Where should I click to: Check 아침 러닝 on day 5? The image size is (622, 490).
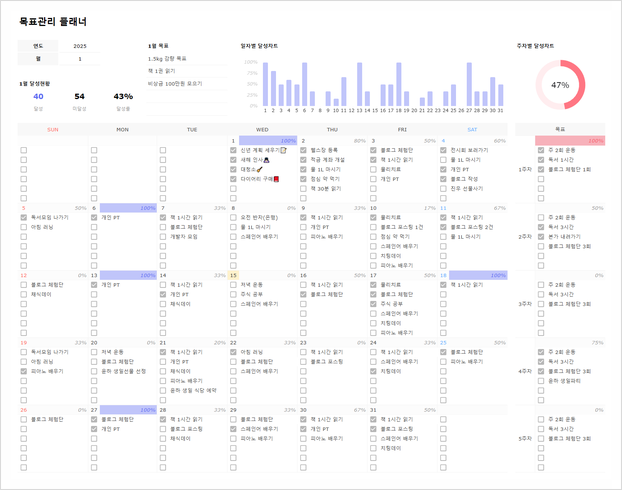click(x=24, y=227)
